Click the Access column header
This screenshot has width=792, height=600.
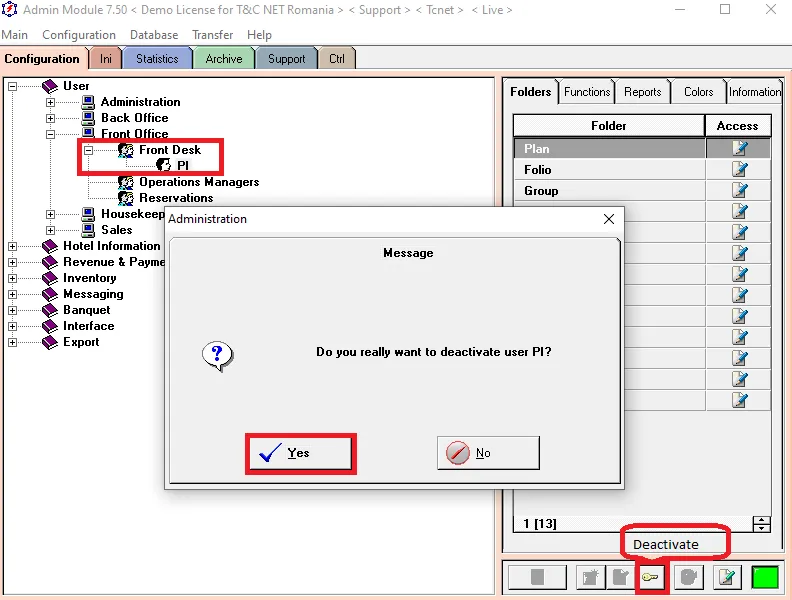click(737, 126)
